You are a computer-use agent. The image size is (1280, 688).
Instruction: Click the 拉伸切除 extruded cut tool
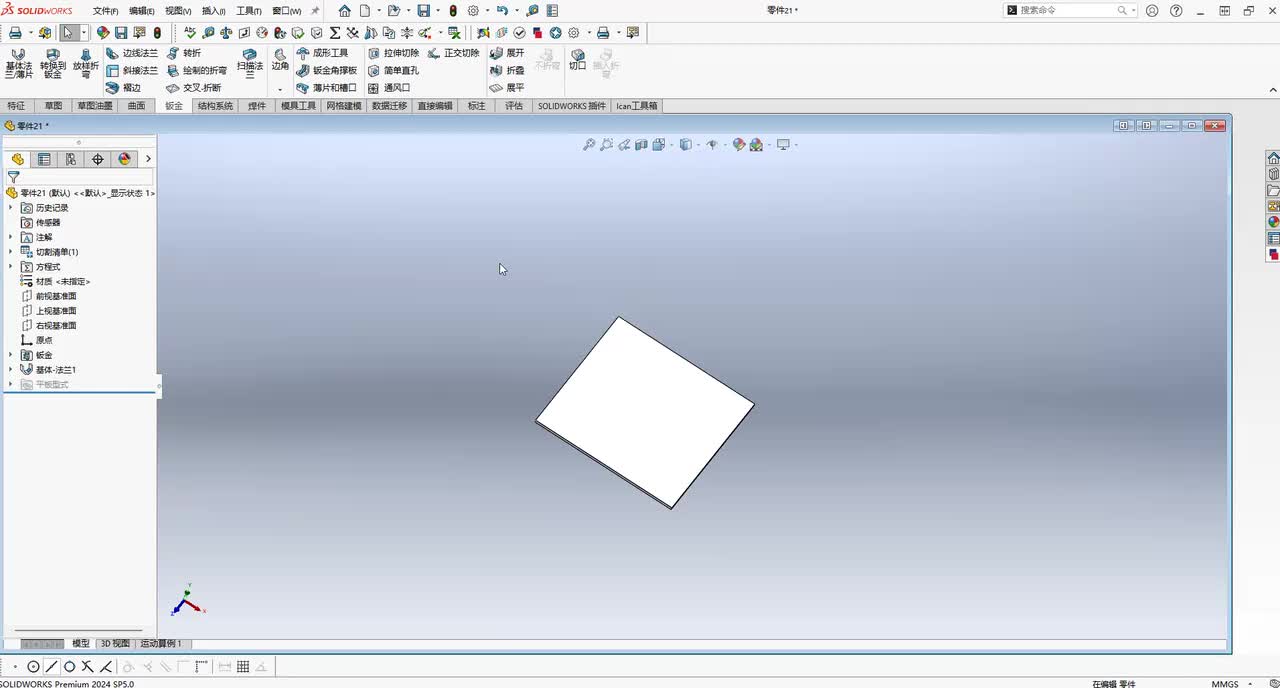click(393, 53)
